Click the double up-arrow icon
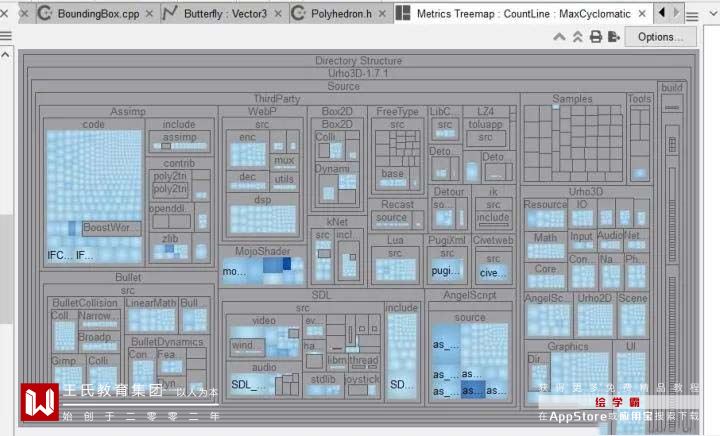720x436 pixels. pyautogui.click(x=578, y=37)
